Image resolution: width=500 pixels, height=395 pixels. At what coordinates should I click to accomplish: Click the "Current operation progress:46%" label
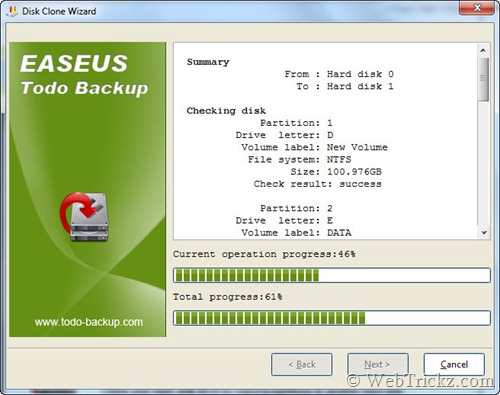click(264, 254)
